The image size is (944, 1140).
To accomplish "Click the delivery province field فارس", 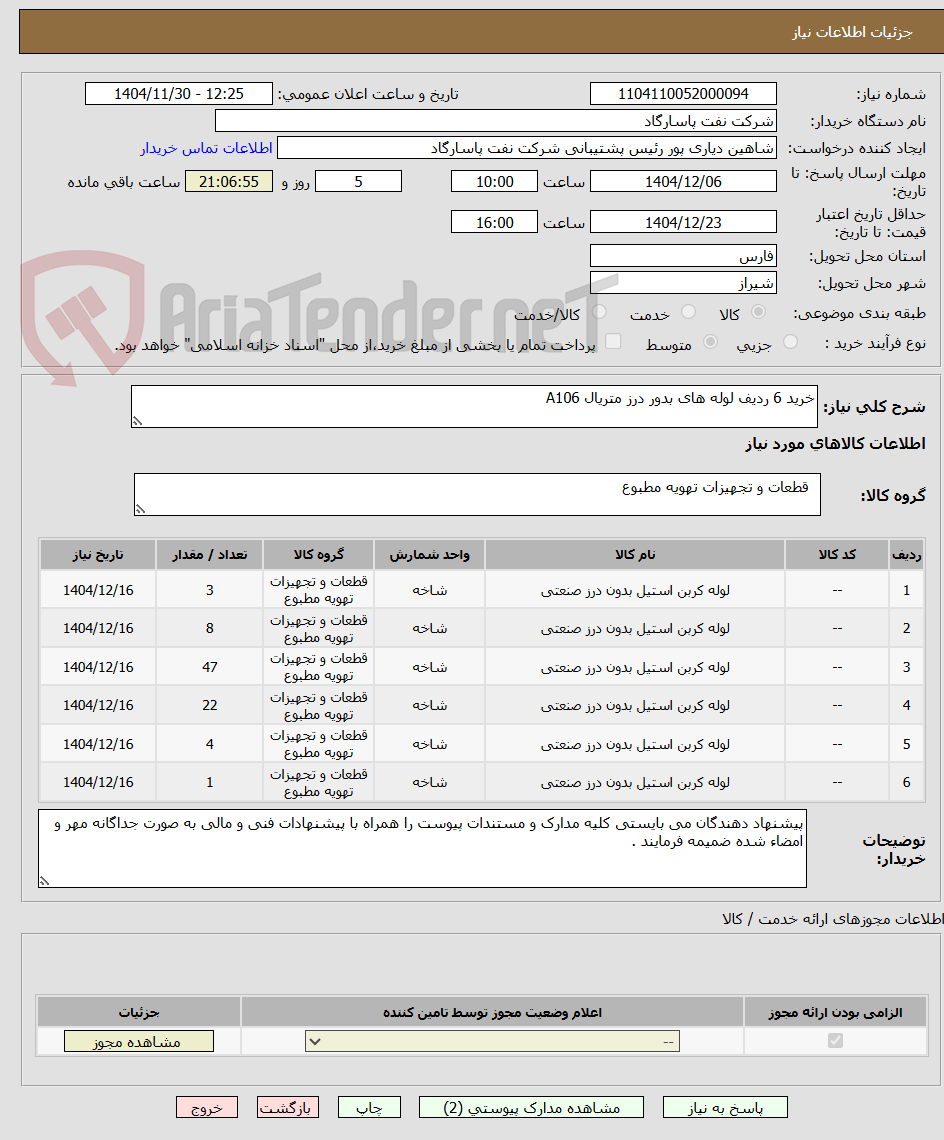I will click(683, 256).
